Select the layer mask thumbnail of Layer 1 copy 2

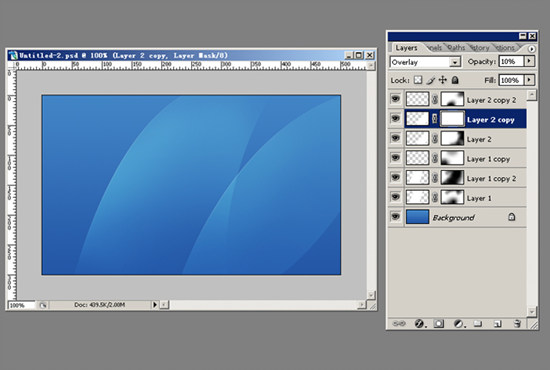(452, 177)
